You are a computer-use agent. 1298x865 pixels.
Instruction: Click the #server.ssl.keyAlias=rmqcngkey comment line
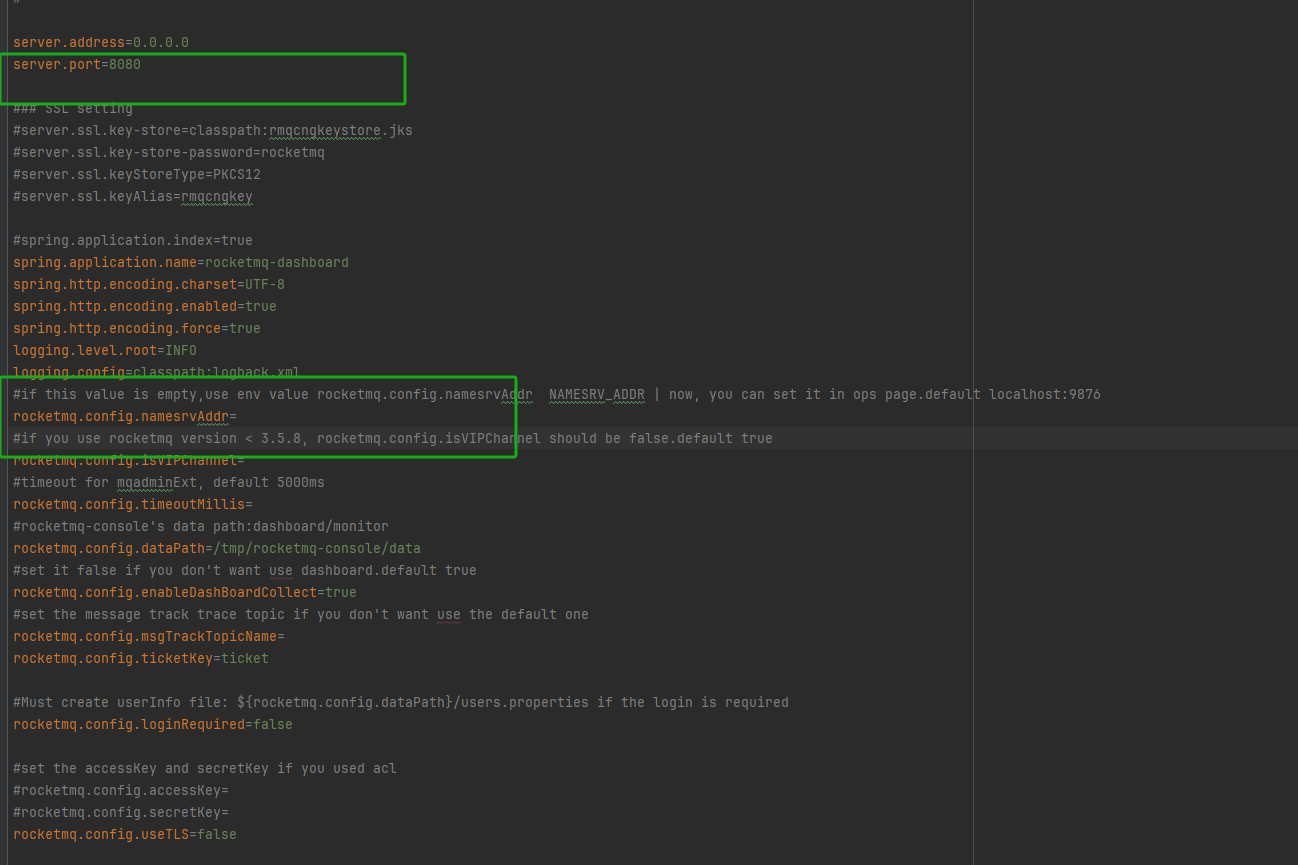point(133,197)
